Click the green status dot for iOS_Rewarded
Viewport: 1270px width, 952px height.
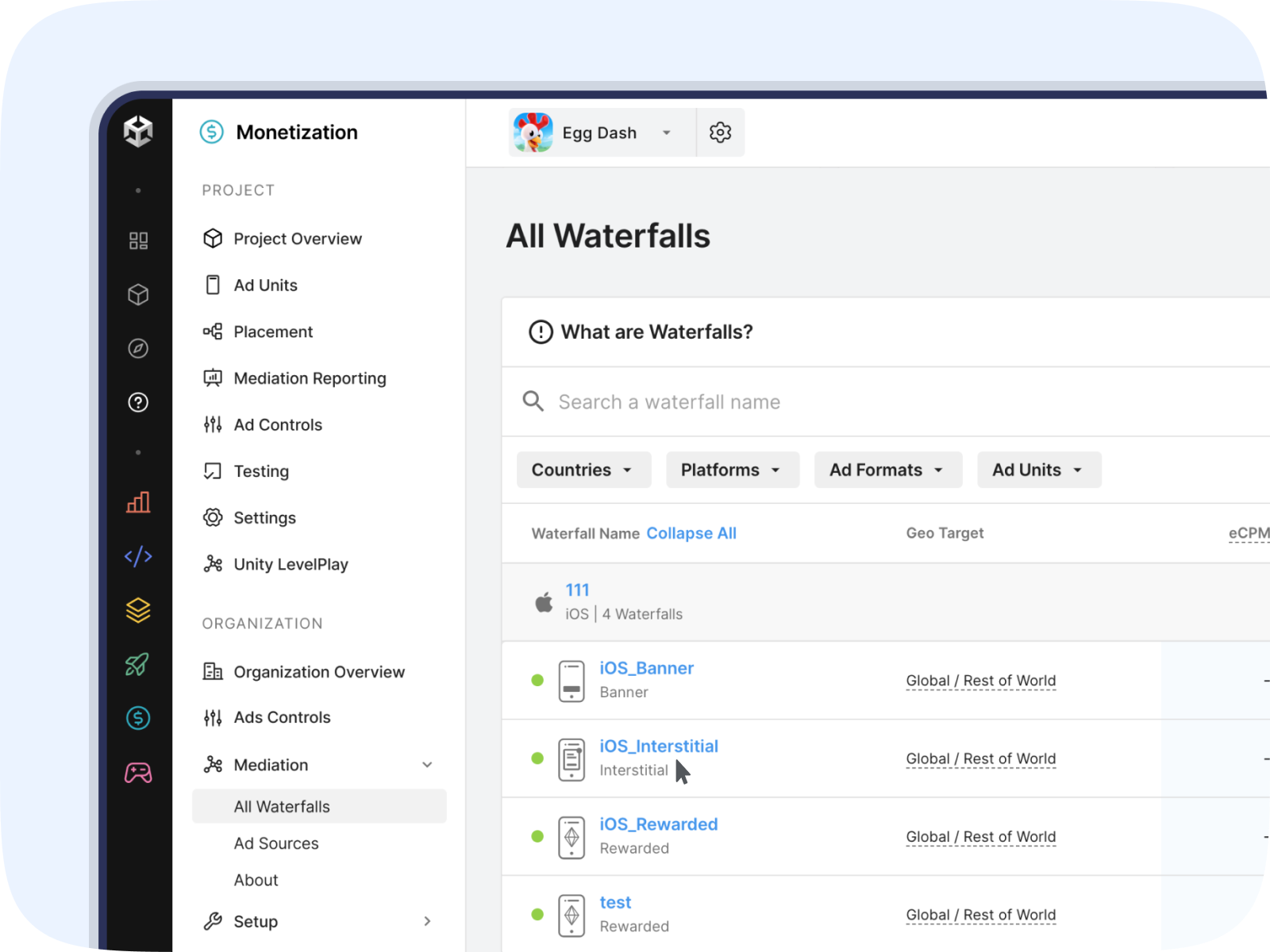[x=537, y=836]
